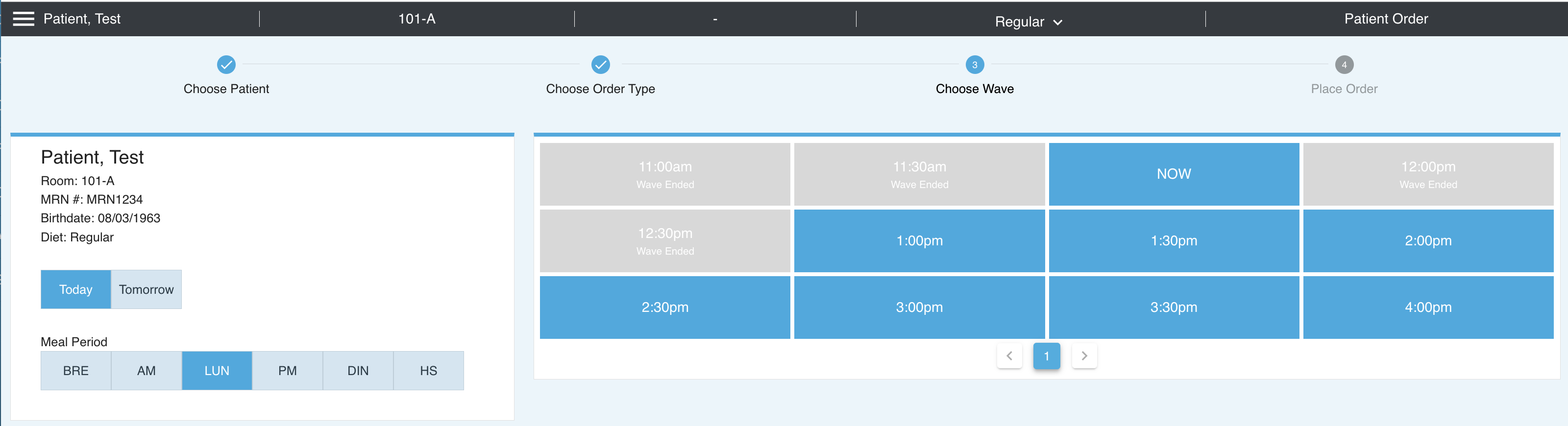Select page 1 in wave pagination
The width and height of the screenshot is (1568, 426).
[x=1046, y=356]
